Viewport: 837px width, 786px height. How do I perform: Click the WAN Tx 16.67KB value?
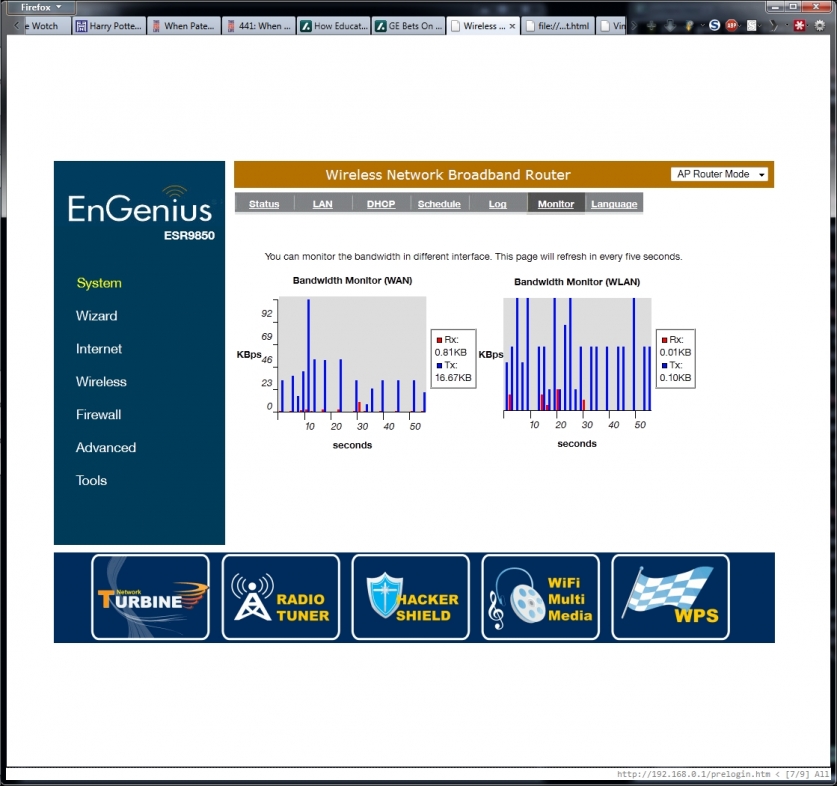453,378
